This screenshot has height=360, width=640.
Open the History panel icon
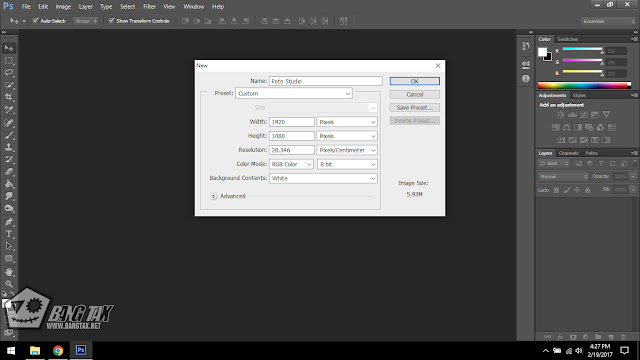tap(526, 46)
